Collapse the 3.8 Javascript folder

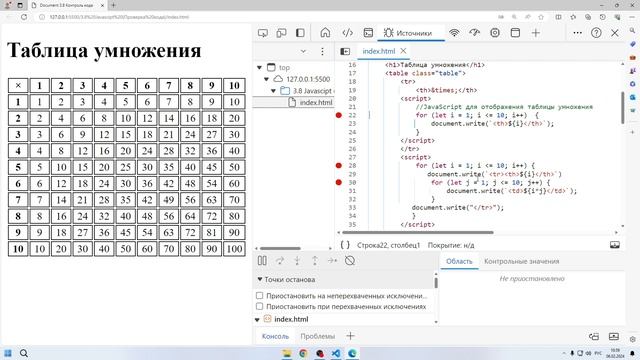pyautogui.click(x=273, y=91)
